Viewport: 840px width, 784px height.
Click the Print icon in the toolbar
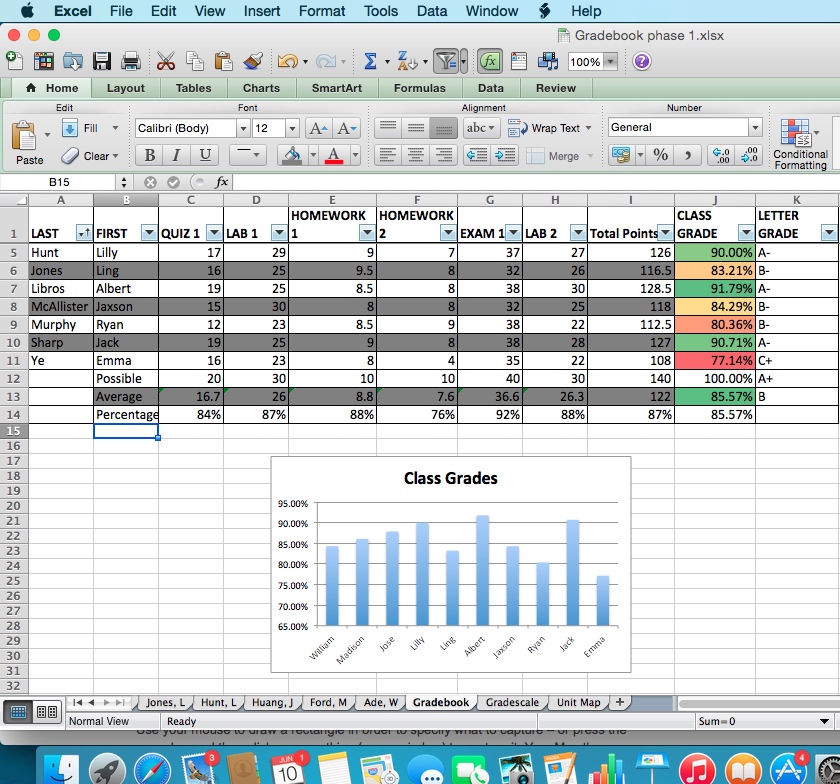pyautogui.click(x=130, y=62)
